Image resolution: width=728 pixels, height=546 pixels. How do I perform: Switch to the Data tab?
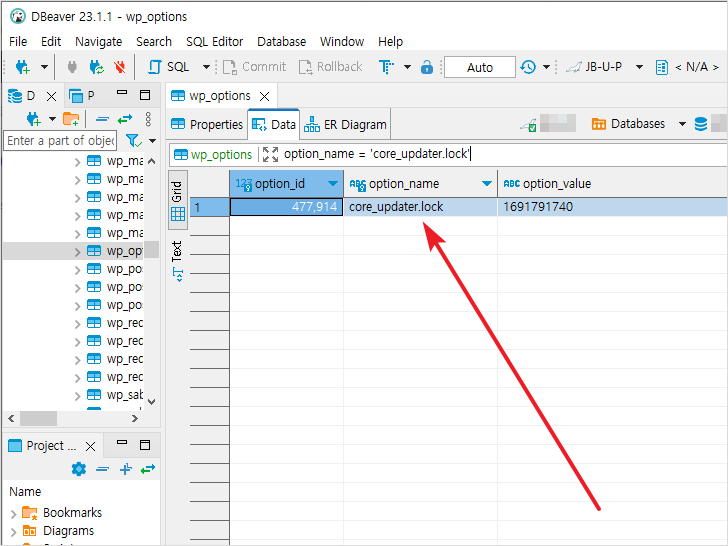click(x=274, y=124)
